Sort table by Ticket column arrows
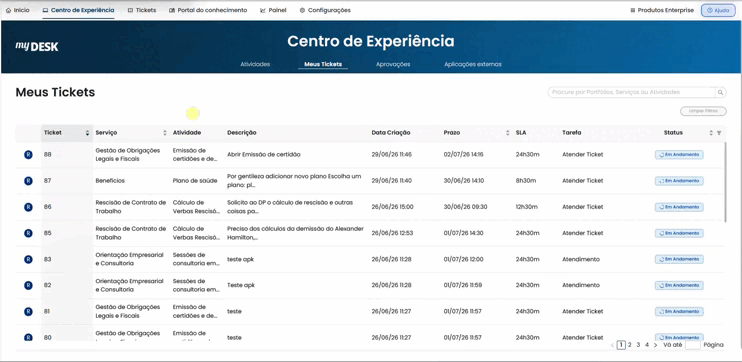This screenshot has height=362, width=742. tap(87, 133)
